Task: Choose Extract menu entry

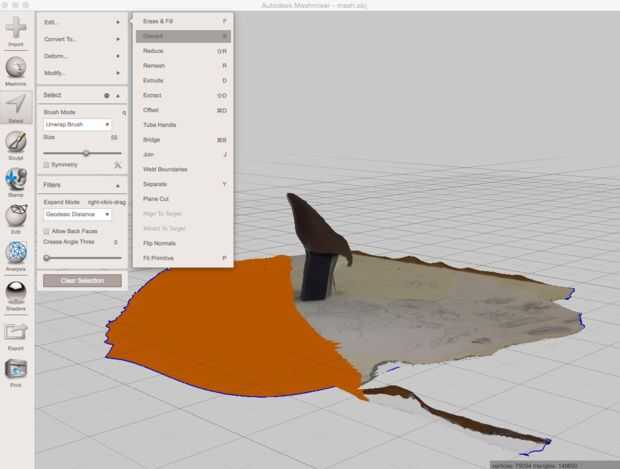Action: click(x=183, y=95)
